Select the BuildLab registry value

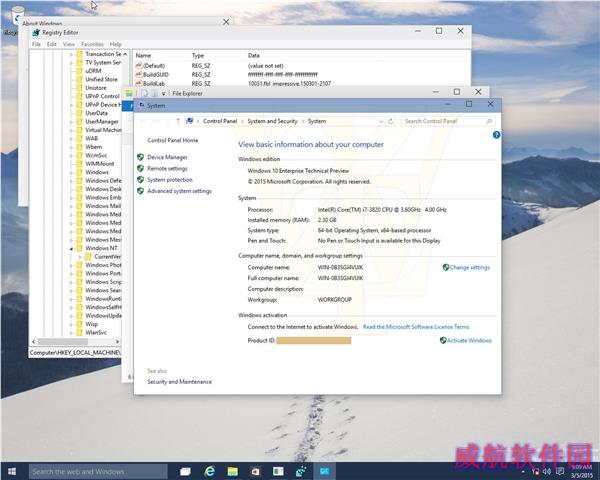pos(154,83)
